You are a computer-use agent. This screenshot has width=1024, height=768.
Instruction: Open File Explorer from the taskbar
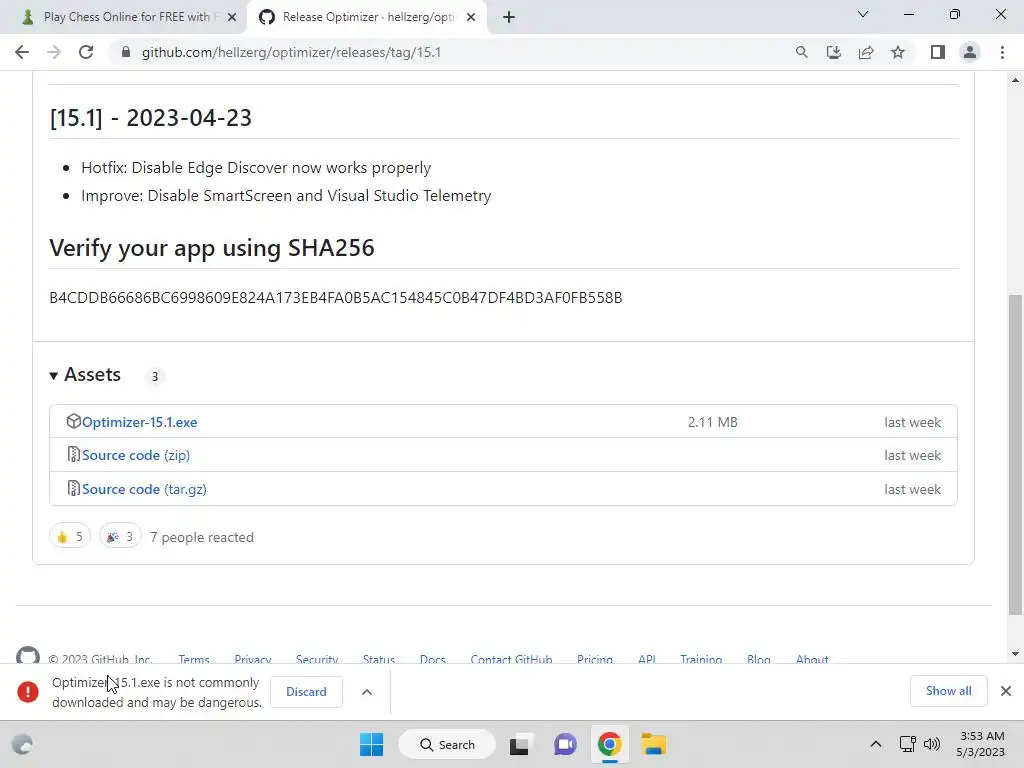point(654,744)
